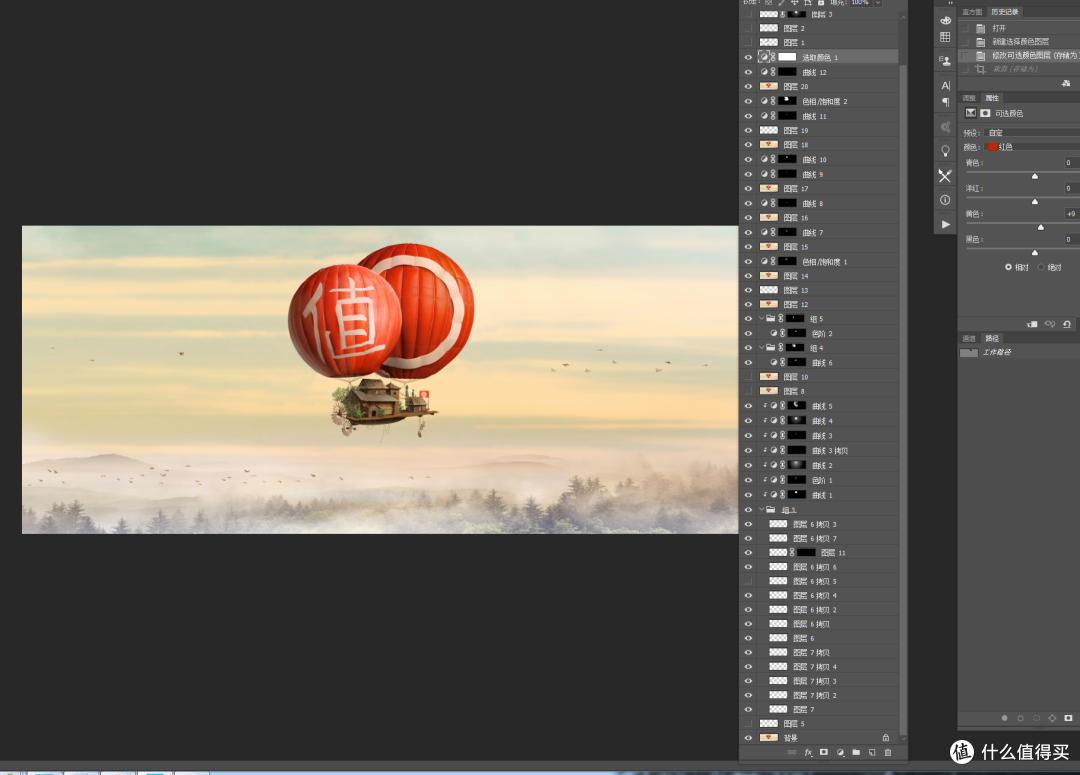Screen dimensions: 1080x775
Task: Click the mask thumbnail of 色相/饱和度 2
Action: click(x=787, y=101)
